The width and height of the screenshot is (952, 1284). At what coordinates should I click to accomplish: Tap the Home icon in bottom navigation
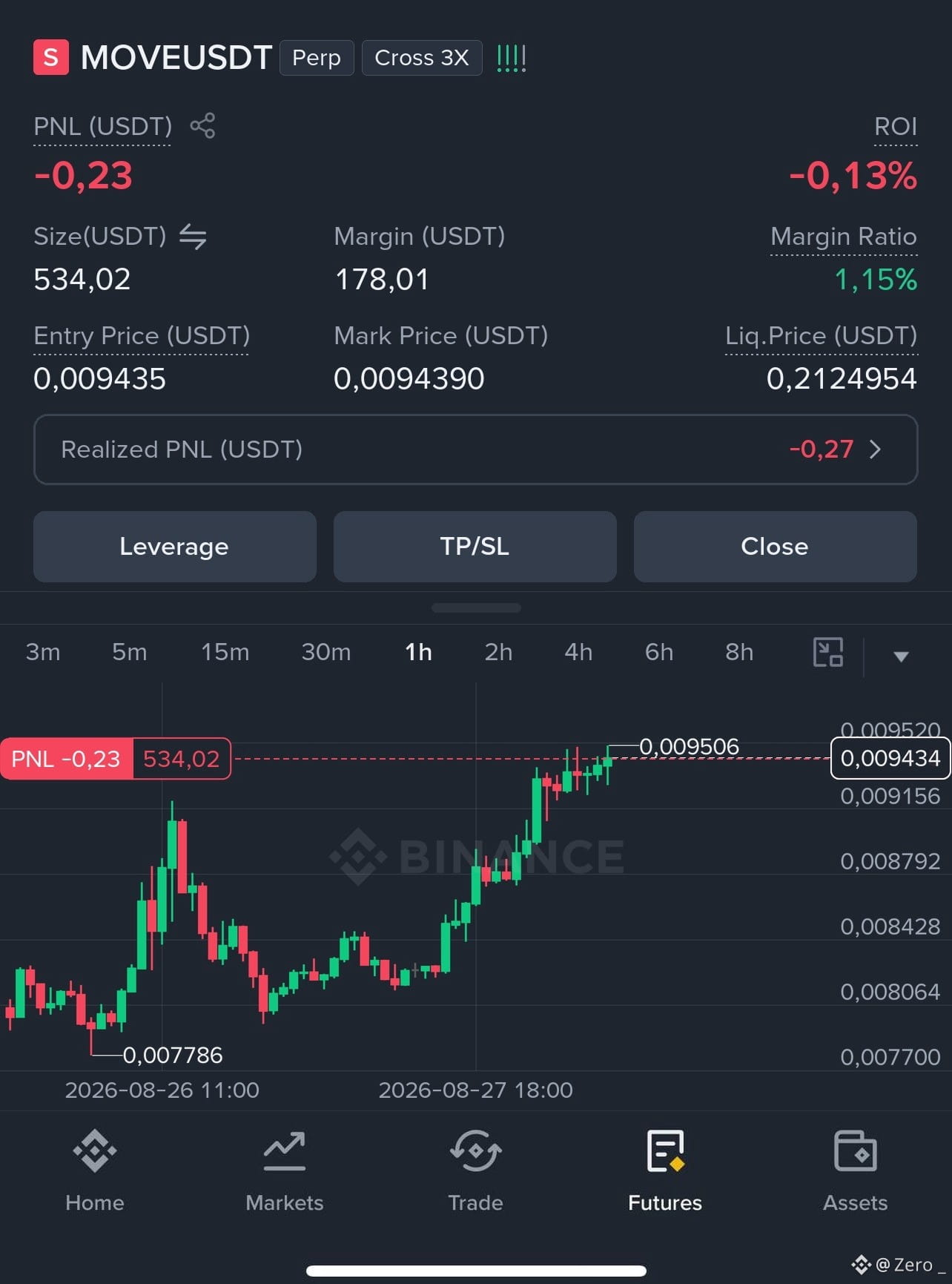coord(95,1151)
